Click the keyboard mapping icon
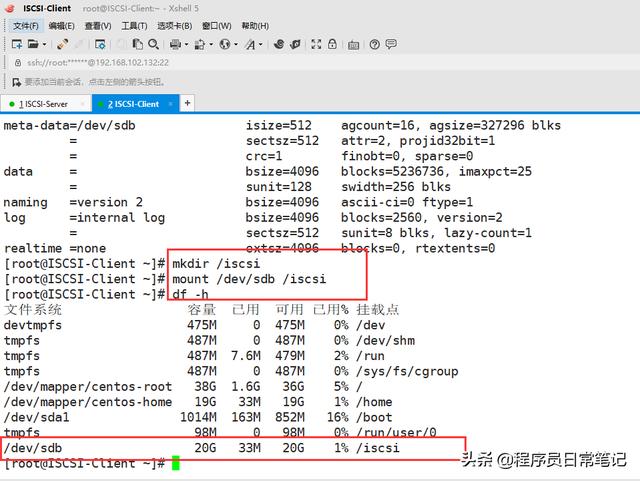The height and width of the screenshot is (481, 640). pyautogui.click(x=353, y=45)
